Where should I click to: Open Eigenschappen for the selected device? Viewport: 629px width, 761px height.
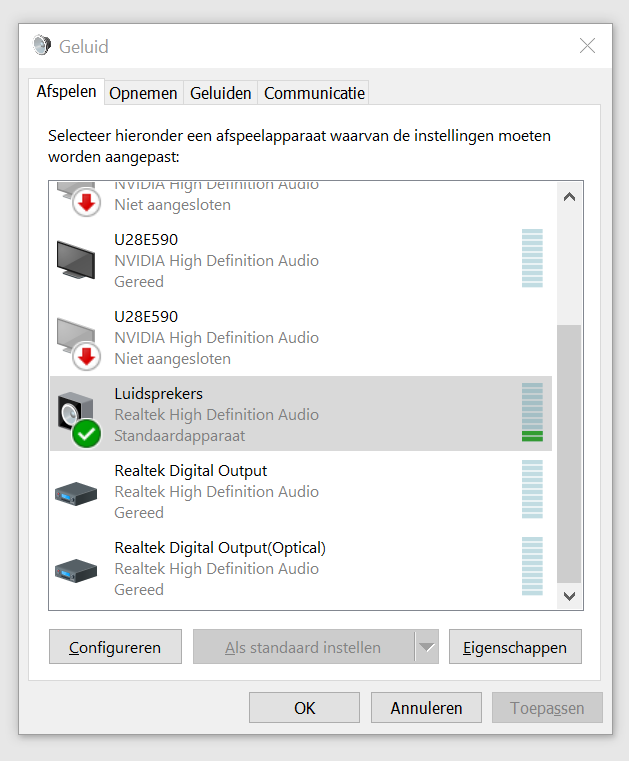pos(515,646)
